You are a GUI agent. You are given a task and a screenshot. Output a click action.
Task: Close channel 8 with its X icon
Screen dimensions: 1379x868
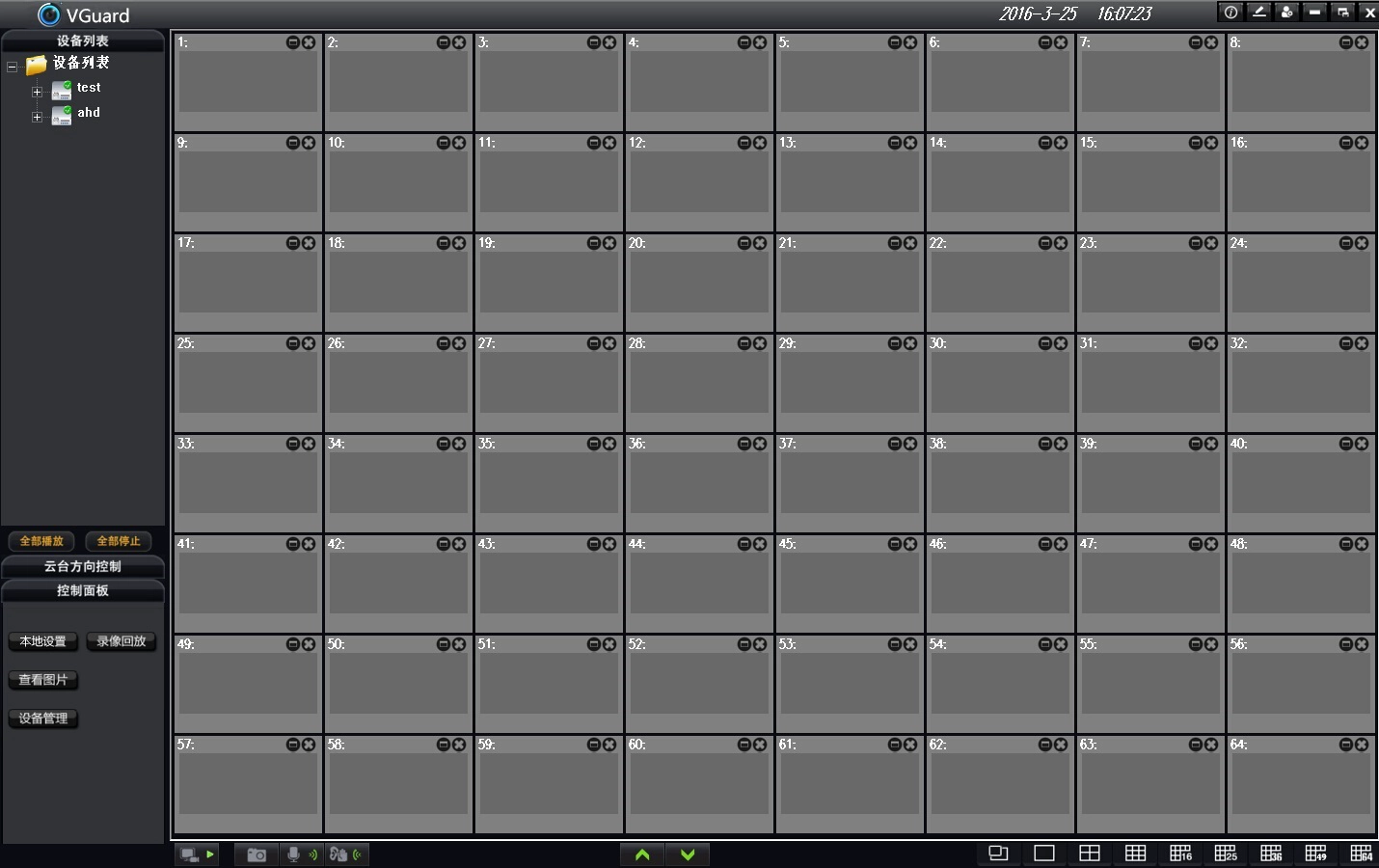[x=1362, y=42]
